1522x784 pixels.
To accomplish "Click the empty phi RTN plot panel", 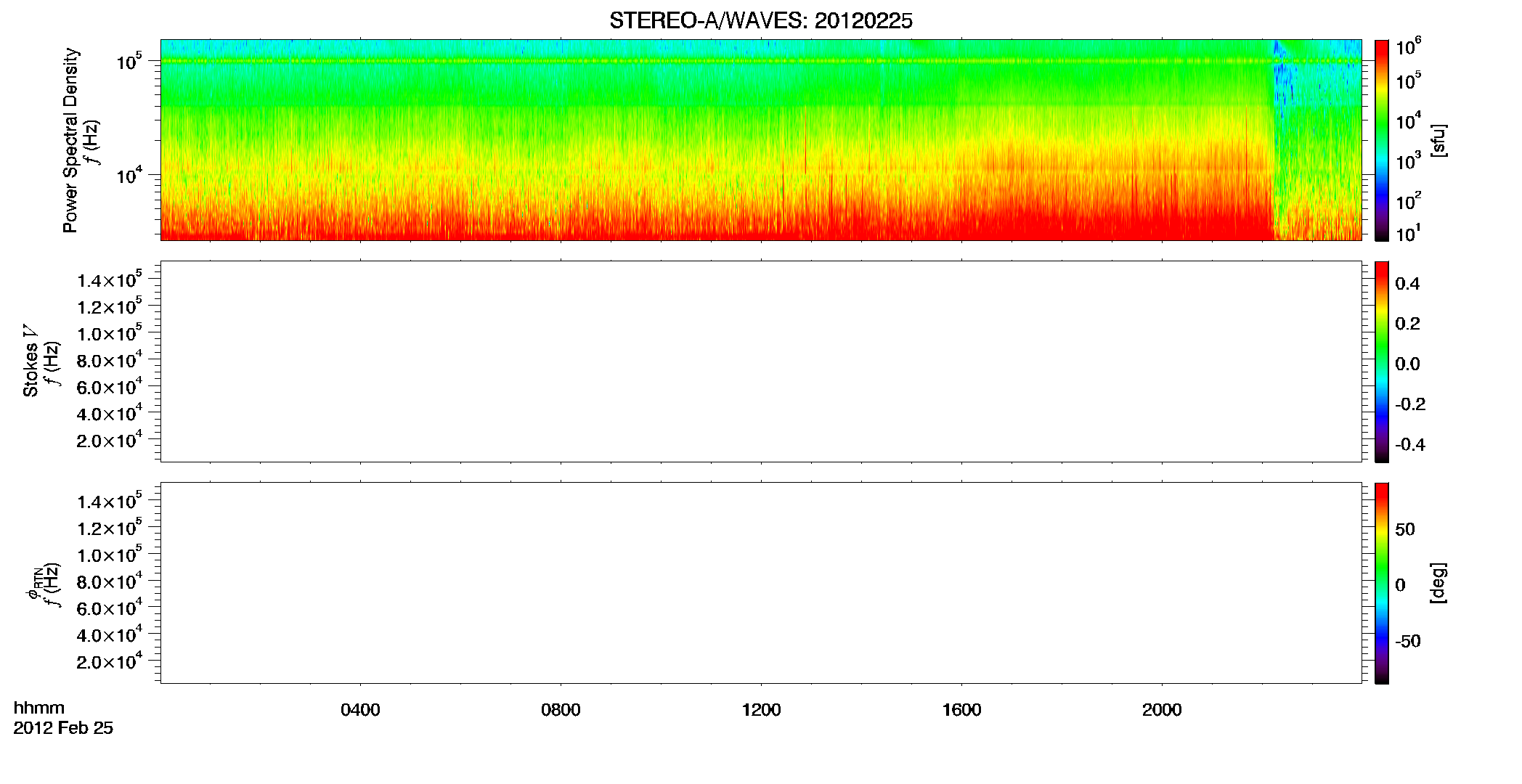I will tap(761, 583).
